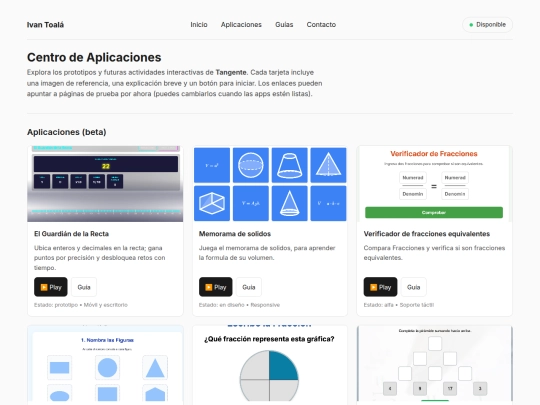Click the cube prism tile in Memorama image

coord(212,203)
